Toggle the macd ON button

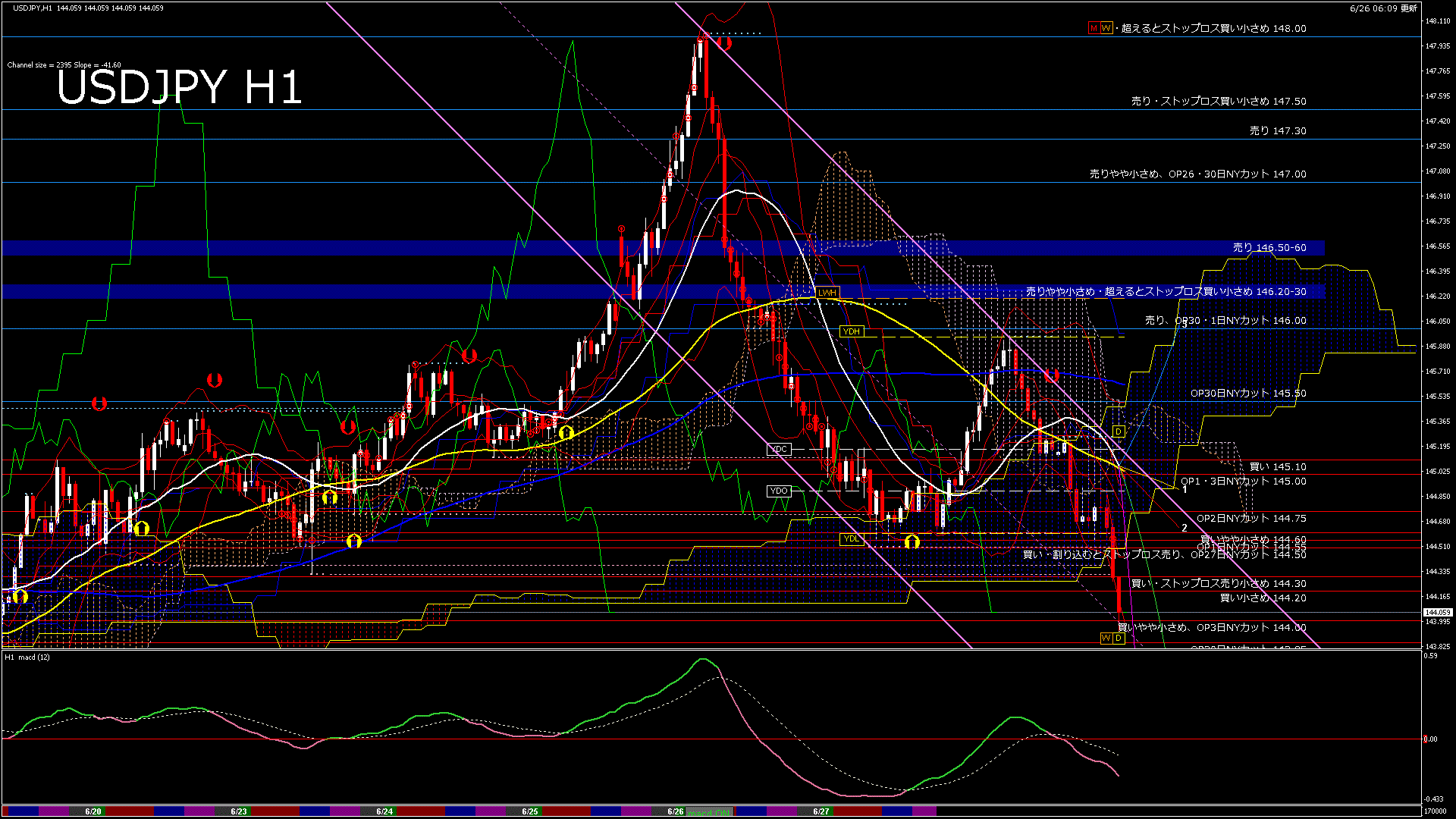coord(710,812)
